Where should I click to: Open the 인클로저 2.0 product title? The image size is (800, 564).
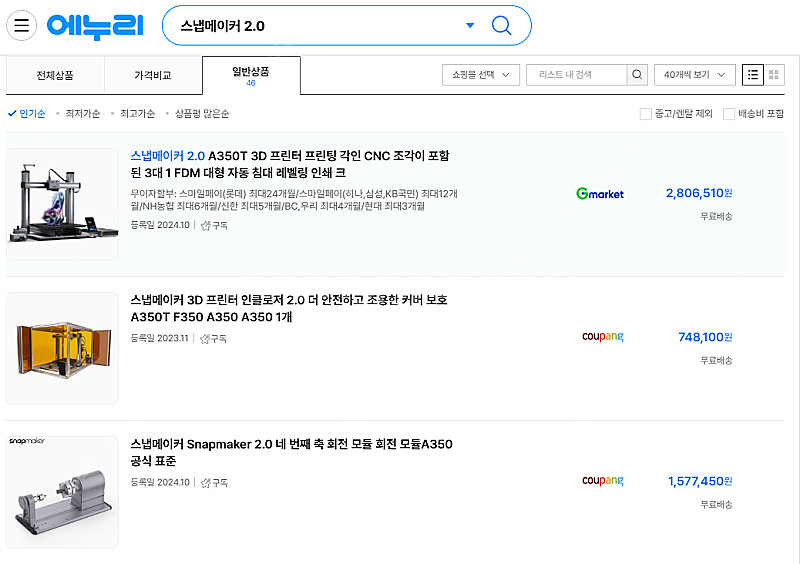coord(289,308)
